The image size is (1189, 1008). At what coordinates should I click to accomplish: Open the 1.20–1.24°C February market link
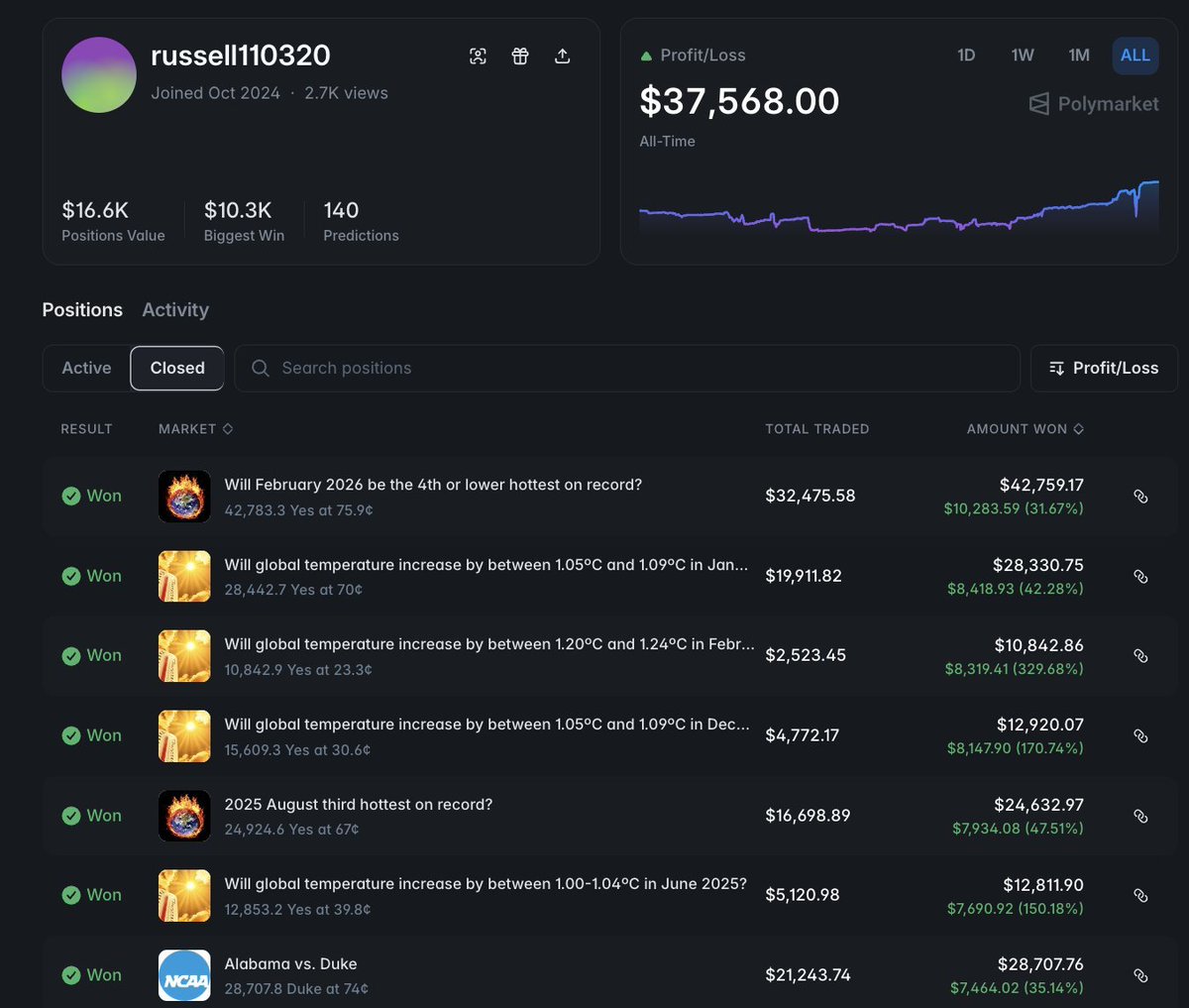pos(489,644)
